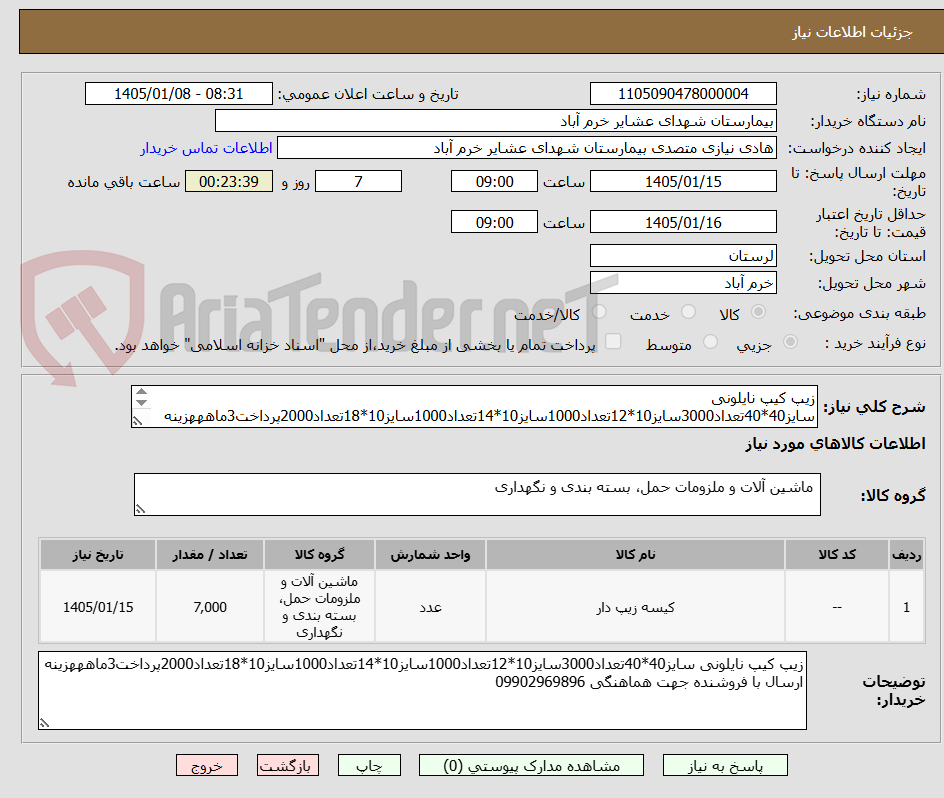The height and width of the screenshot is (798, 944).
Task: Click the quantity cell 7,000
Action: [210, 607]
